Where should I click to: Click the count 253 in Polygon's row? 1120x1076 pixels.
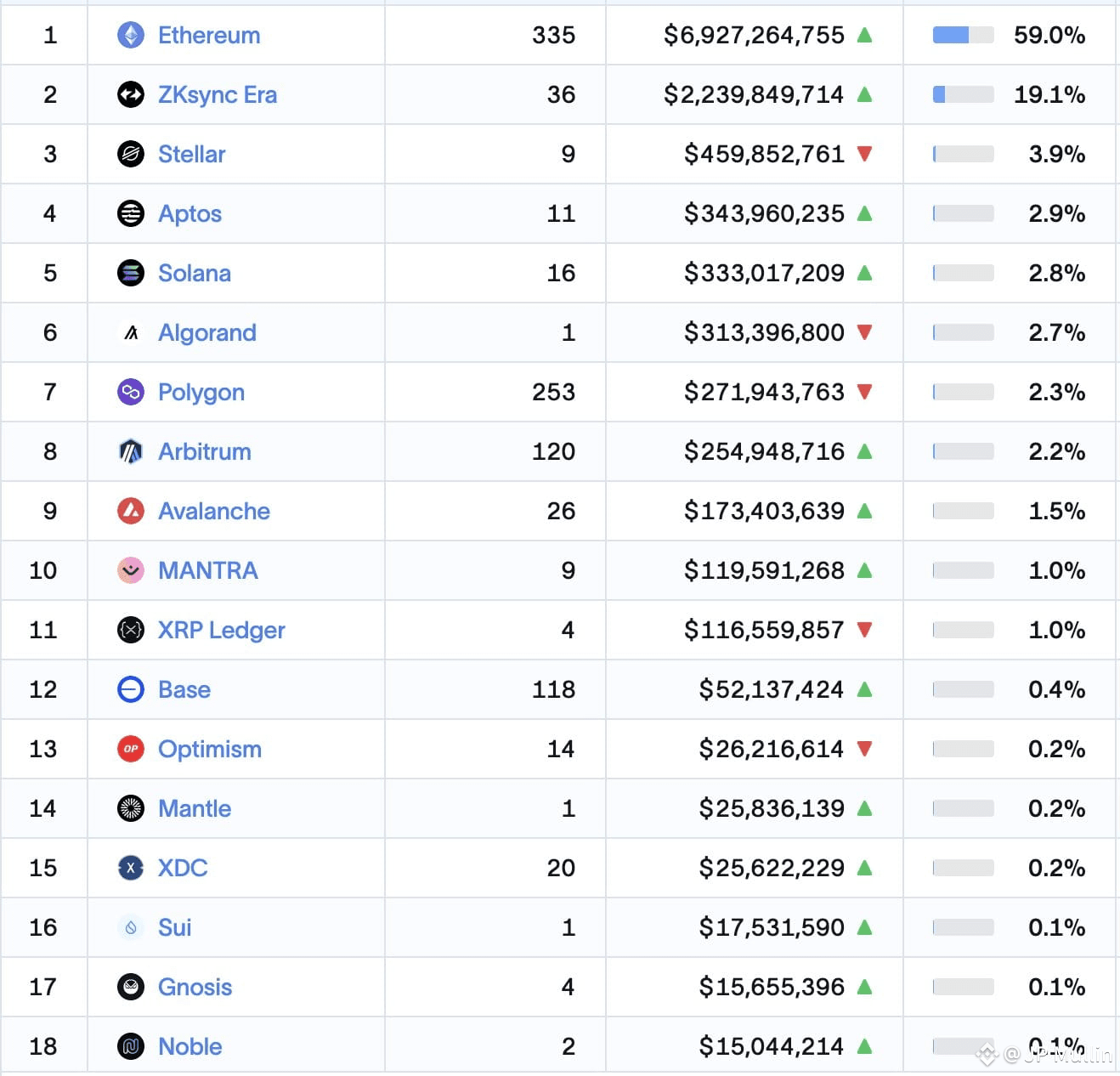[554, 392]
